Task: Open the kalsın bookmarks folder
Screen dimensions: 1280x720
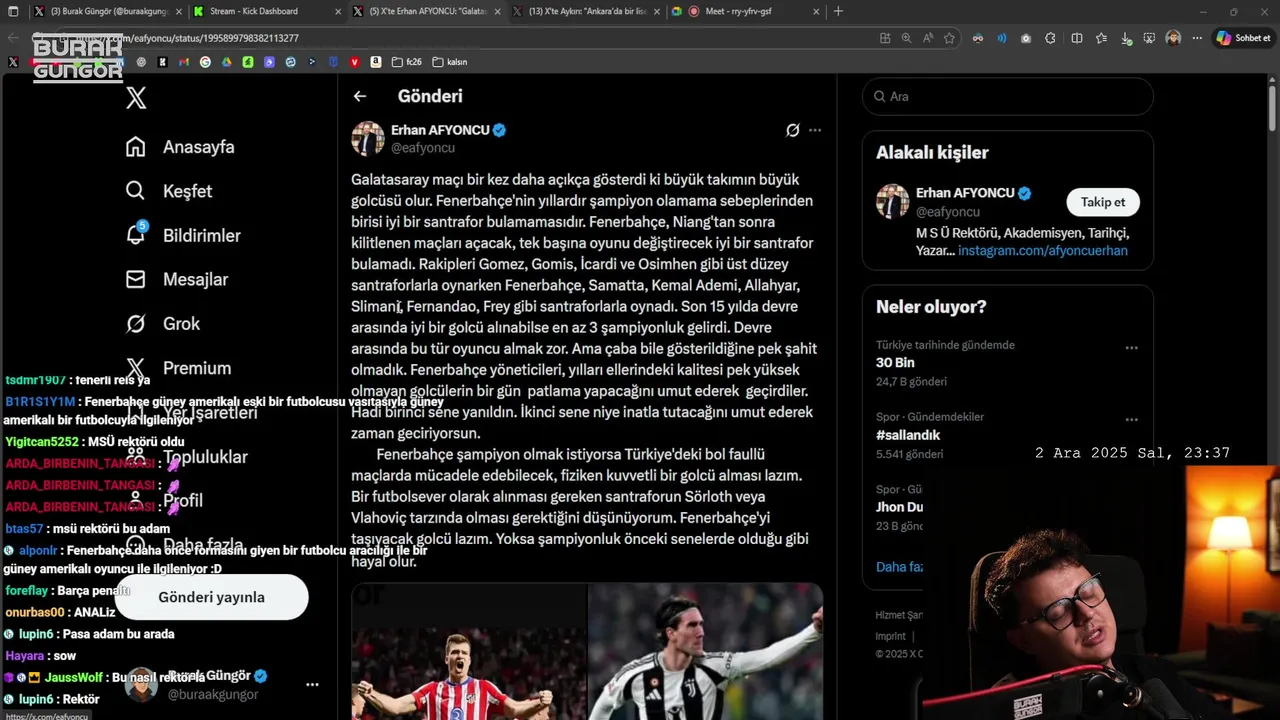Action: pyautogui.click(x=450, y=62)
